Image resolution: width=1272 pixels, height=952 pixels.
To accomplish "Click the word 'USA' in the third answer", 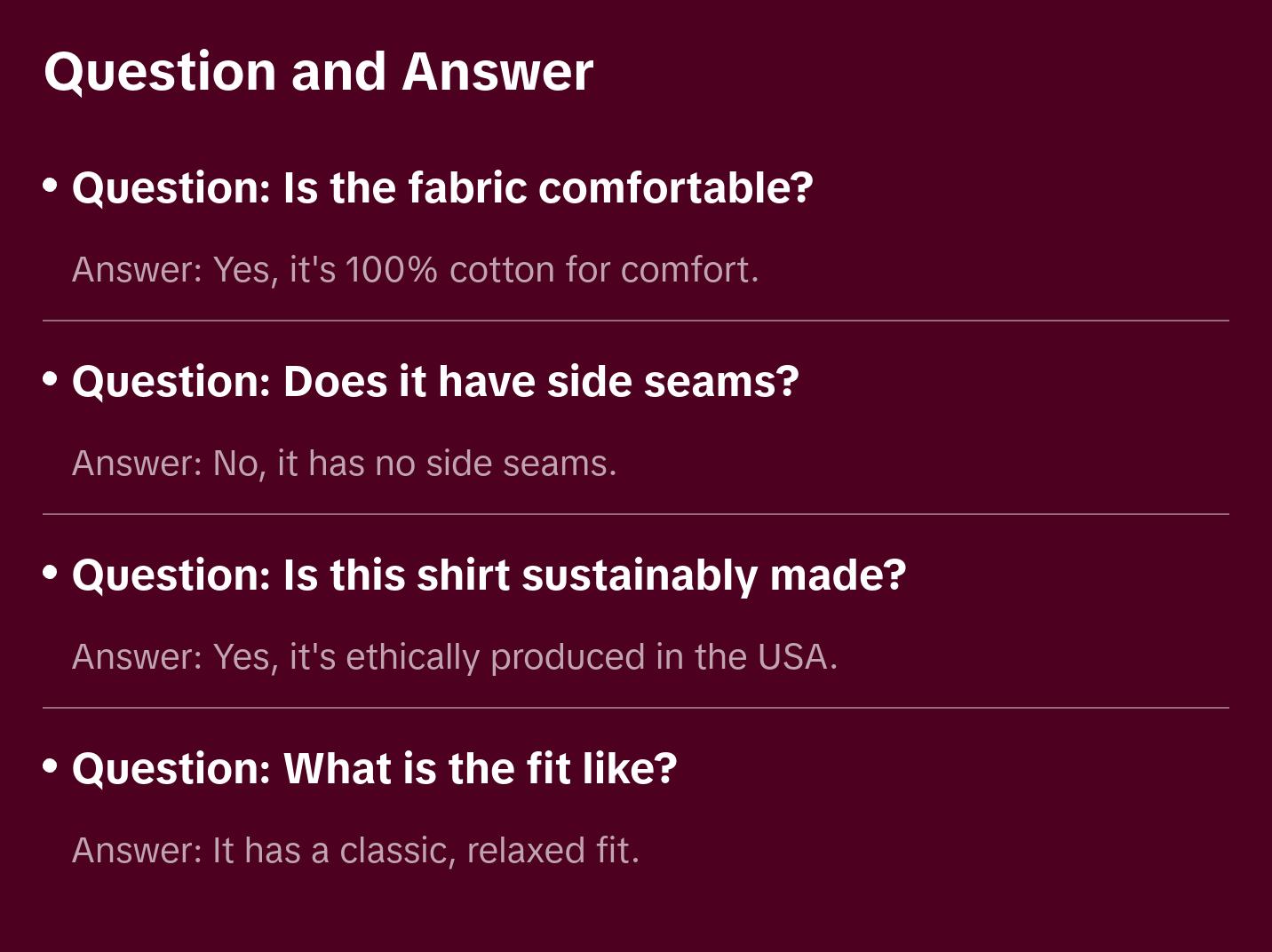I will pos(792,657).
